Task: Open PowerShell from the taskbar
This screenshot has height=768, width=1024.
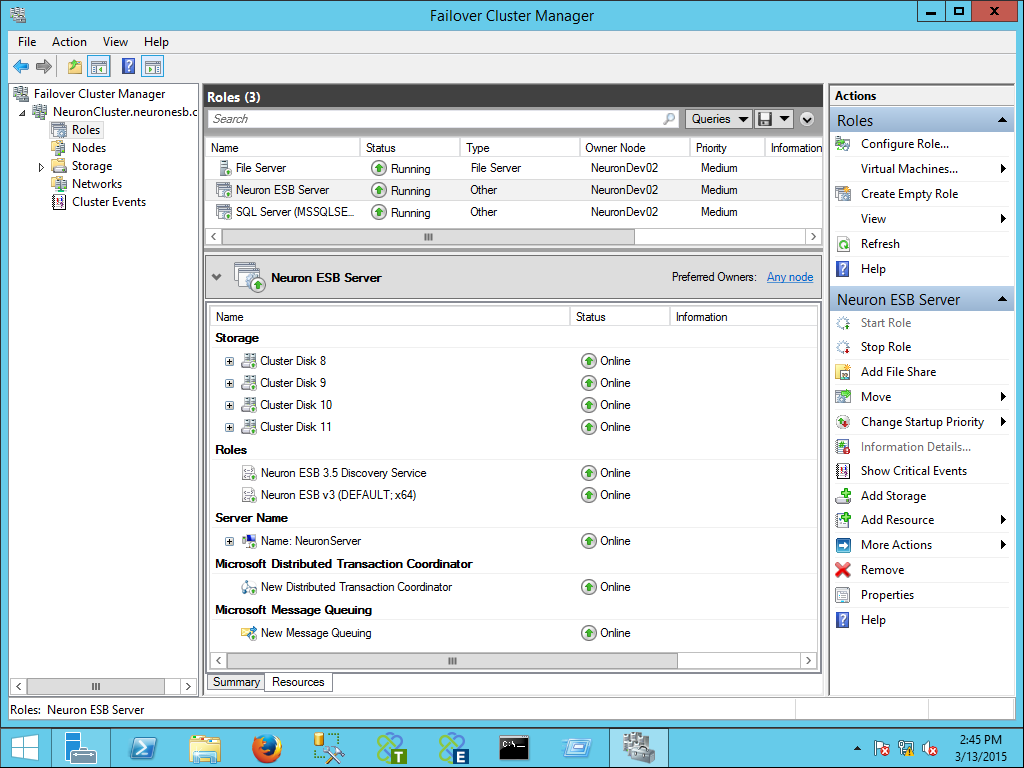Action: [x=143, y=748]
